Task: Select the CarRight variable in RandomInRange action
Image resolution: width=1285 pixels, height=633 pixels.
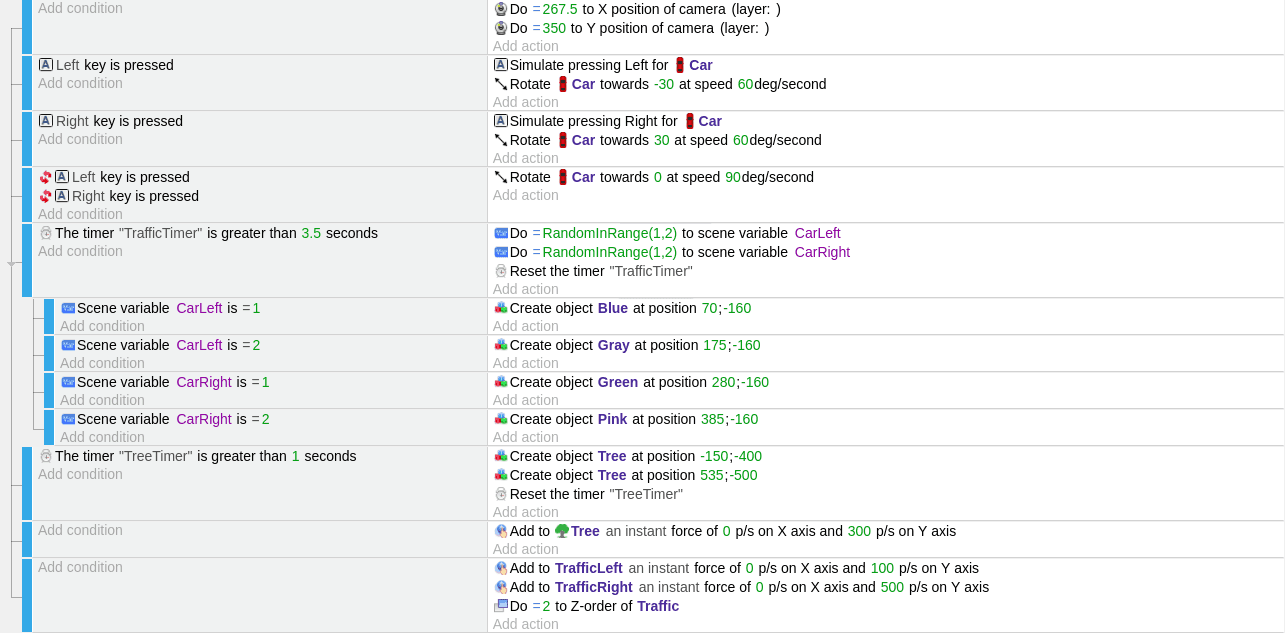Action: (822, 252)
